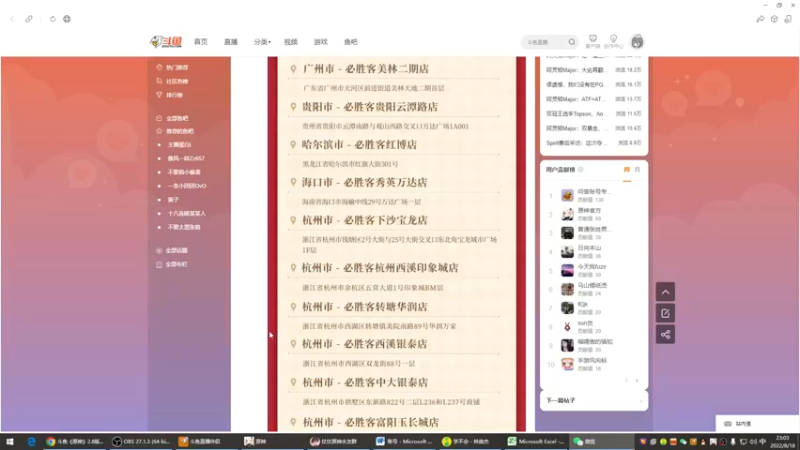Click the location pin beside 贵阳市 云潭路店
This screenshot has width=800, height=450.
[293, 107]
